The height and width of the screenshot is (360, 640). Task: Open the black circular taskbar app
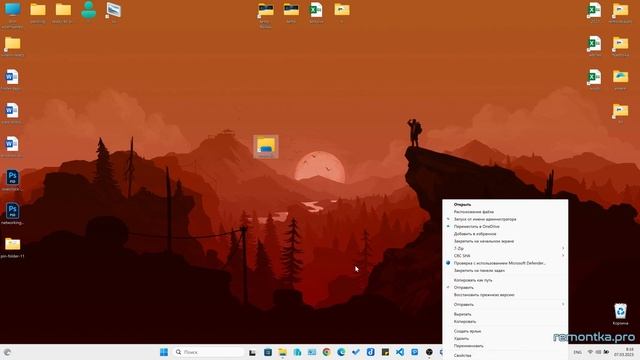tap(429, 352)
